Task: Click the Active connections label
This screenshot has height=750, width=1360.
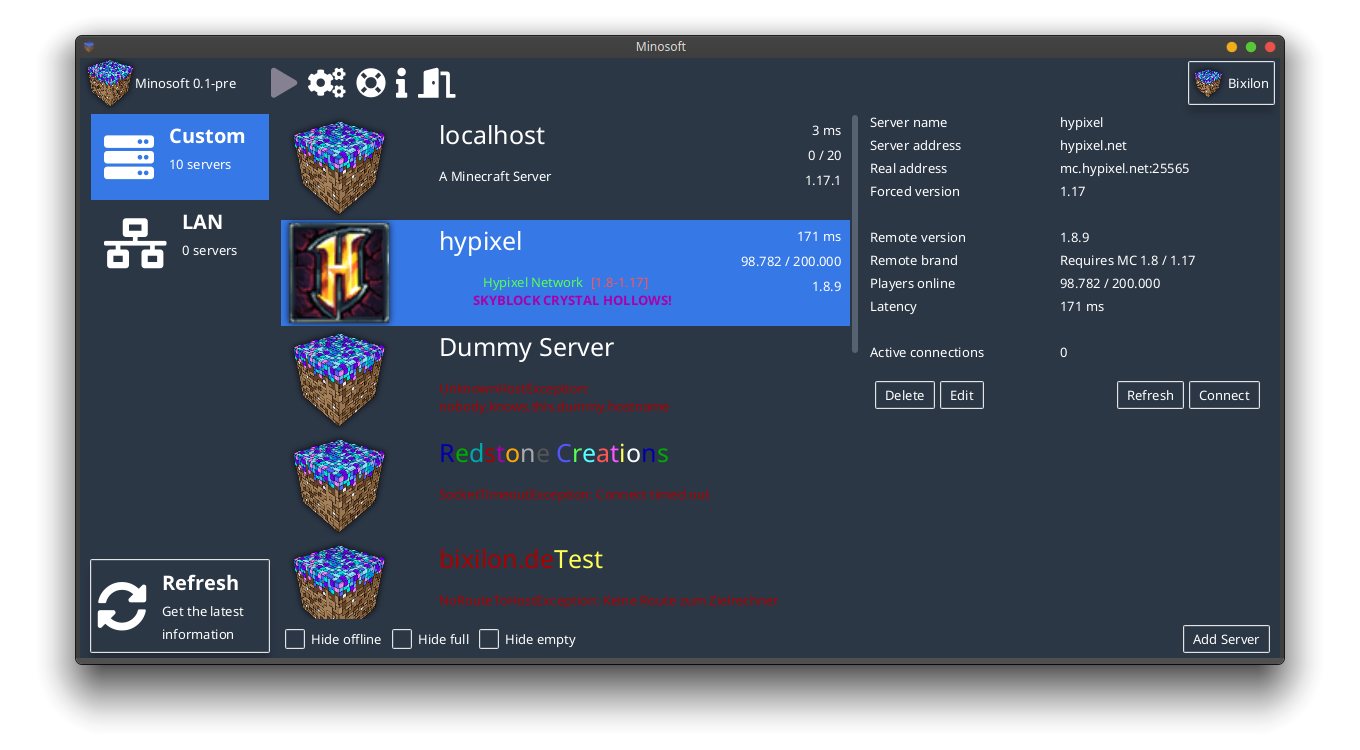Action: 927,353
